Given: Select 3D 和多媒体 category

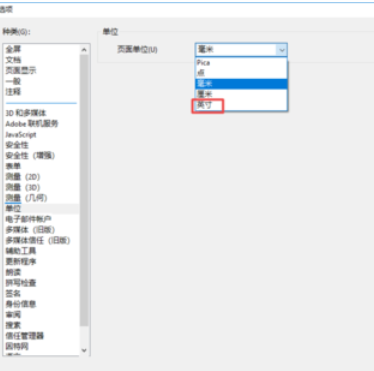Looking at the screenshot, I should (x=26, y=113).
